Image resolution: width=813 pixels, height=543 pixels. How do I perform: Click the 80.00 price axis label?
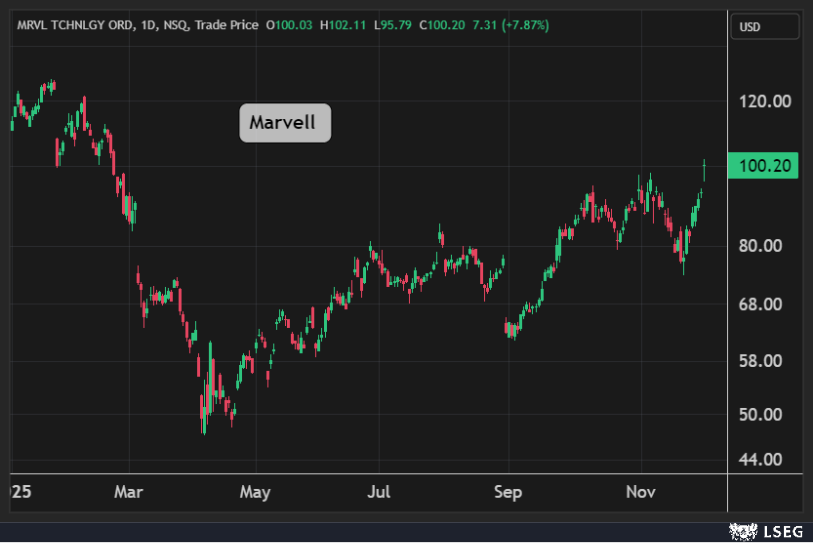tap(764, 246)
